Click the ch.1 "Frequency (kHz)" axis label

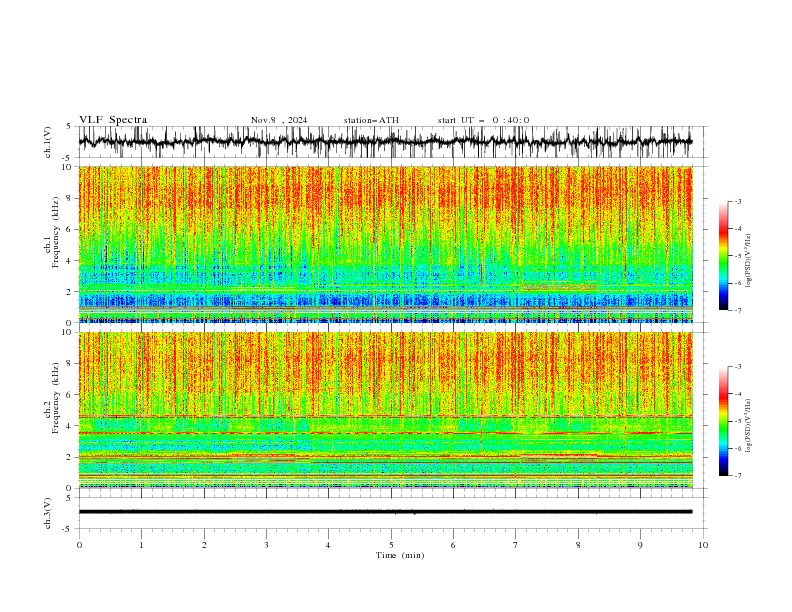[56, 233]
